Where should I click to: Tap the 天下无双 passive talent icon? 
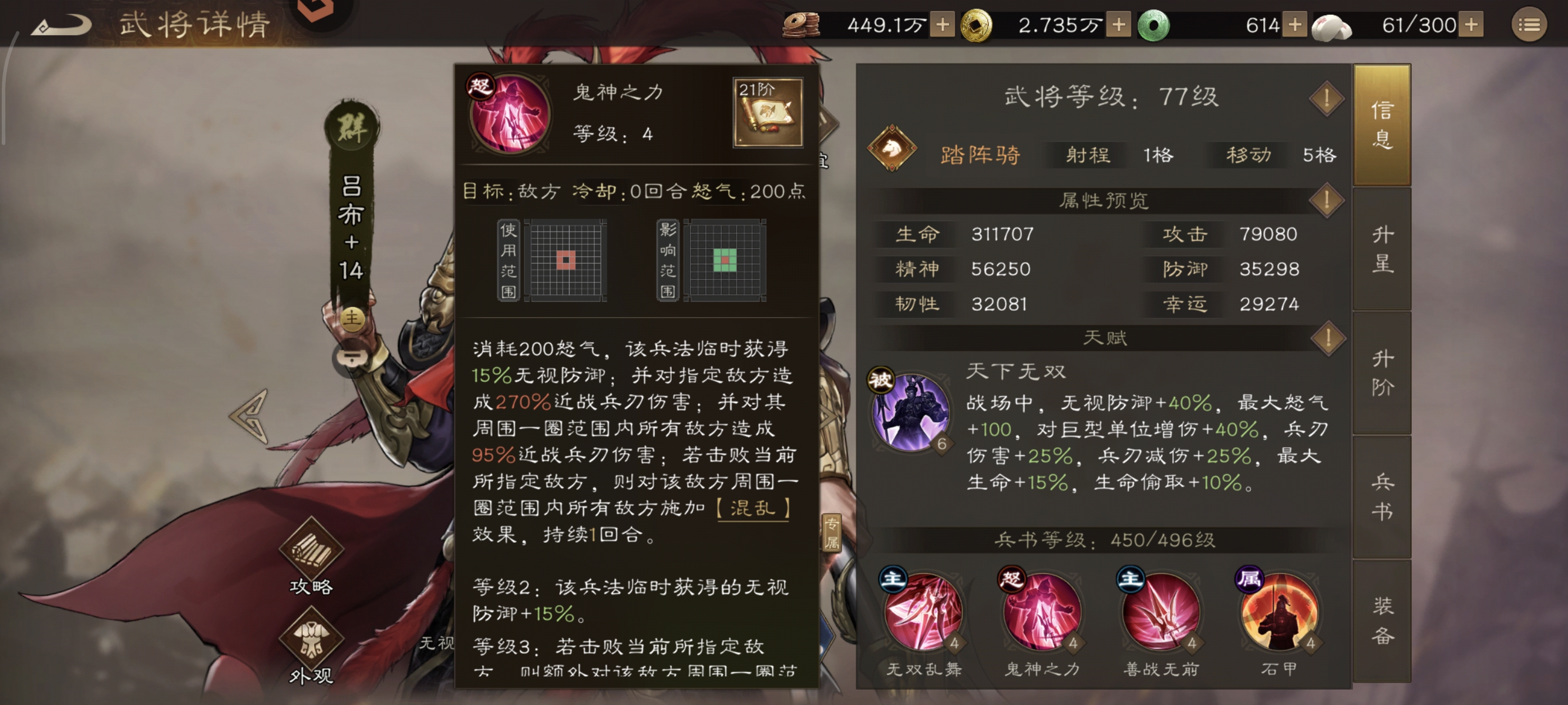click(x=910, y=411)
